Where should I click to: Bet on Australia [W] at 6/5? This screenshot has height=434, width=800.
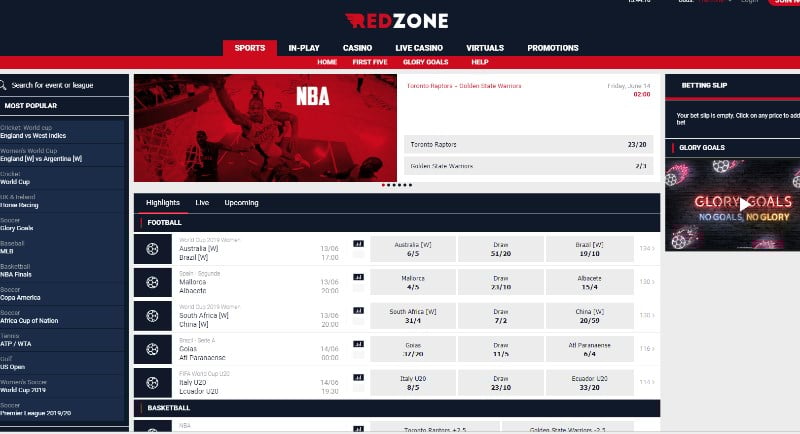tap(413, 249)
